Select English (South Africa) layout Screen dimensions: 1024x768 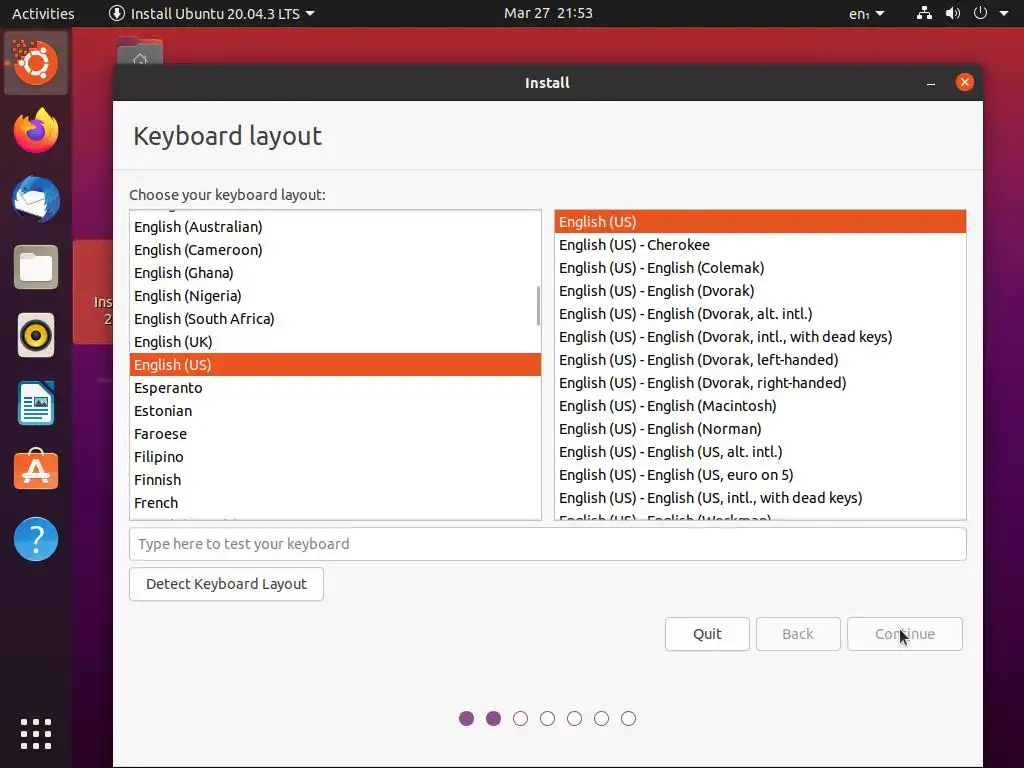[x=335, y=319]
